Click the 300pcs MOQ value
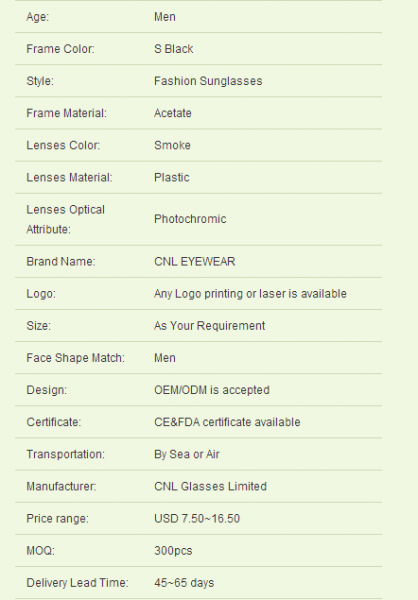 [173, 551]
